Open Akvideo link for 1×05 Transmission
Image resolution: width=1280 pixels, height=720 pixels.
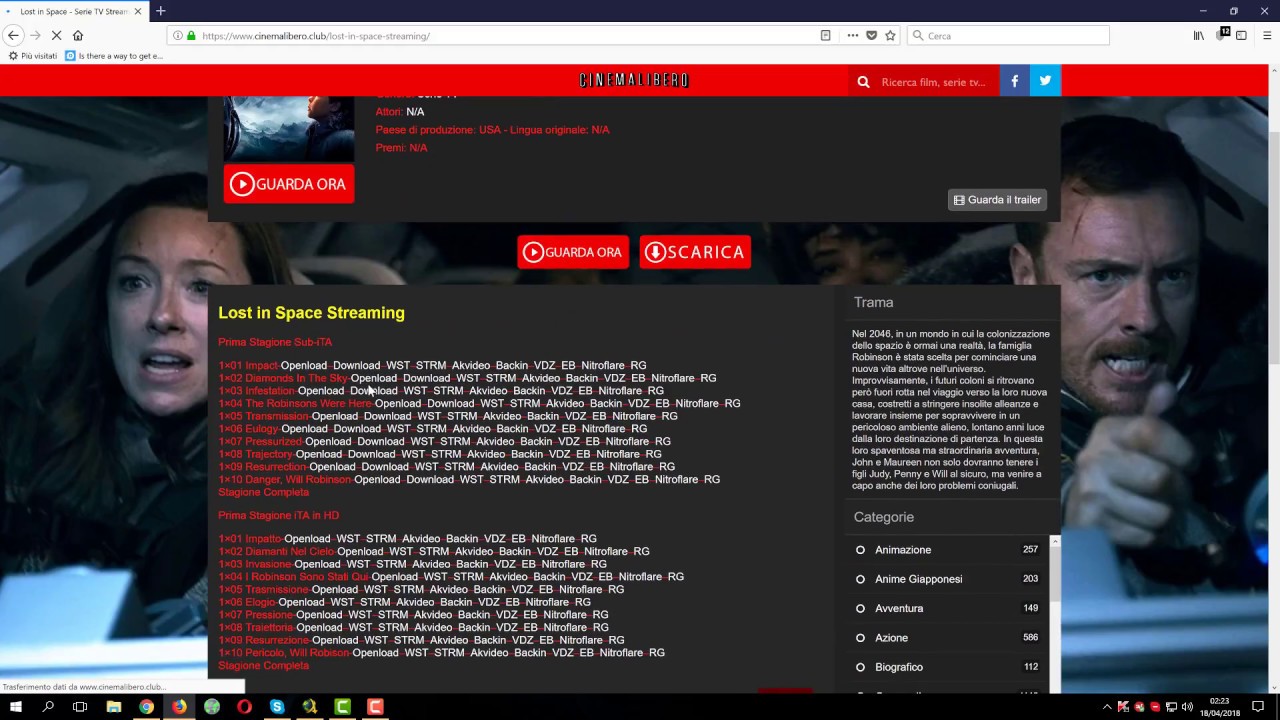[x=501, y=416]
